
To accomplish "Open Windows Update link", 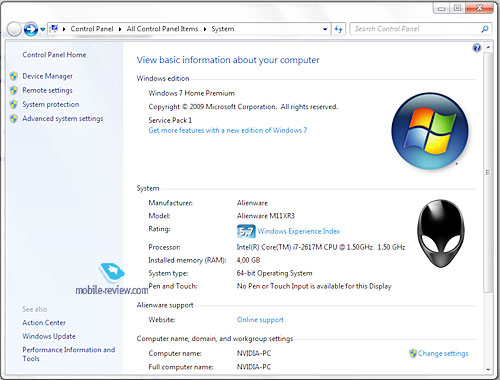I will (49, 336).
